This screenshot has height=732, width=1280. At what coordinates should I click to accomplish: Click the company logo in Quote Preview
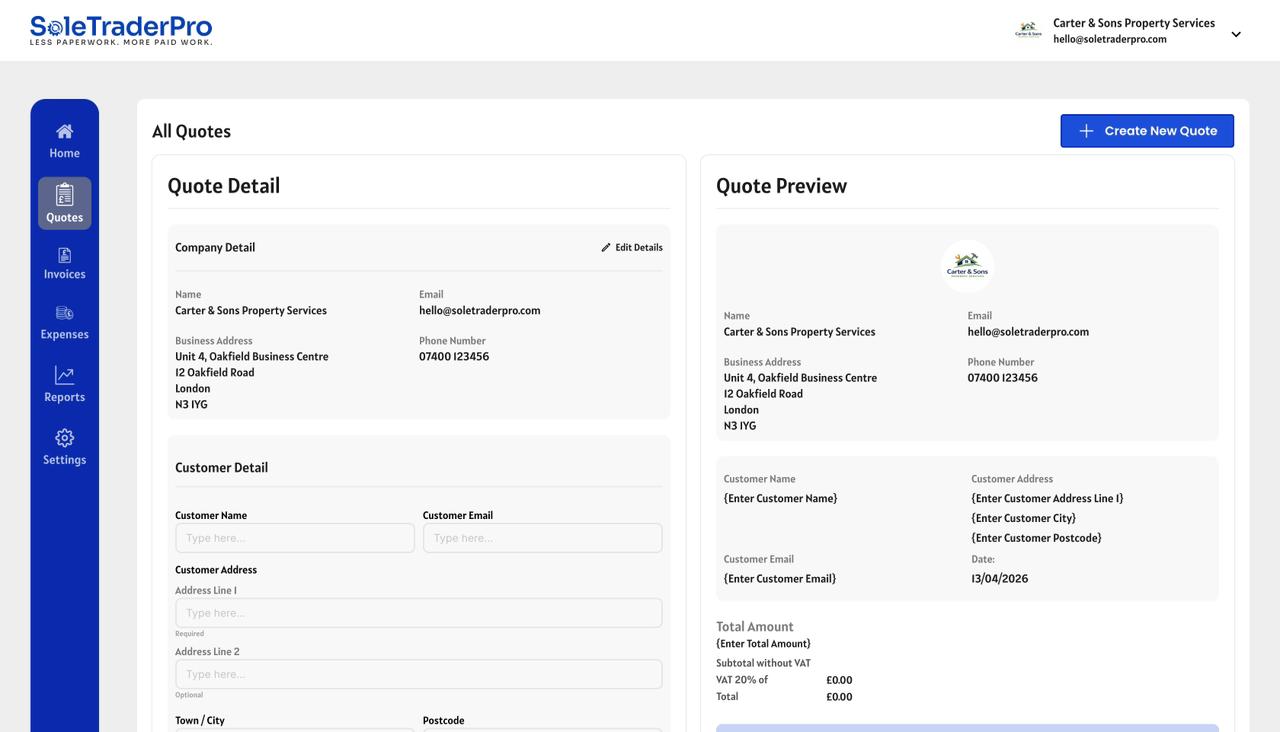(x=967, y=267)
